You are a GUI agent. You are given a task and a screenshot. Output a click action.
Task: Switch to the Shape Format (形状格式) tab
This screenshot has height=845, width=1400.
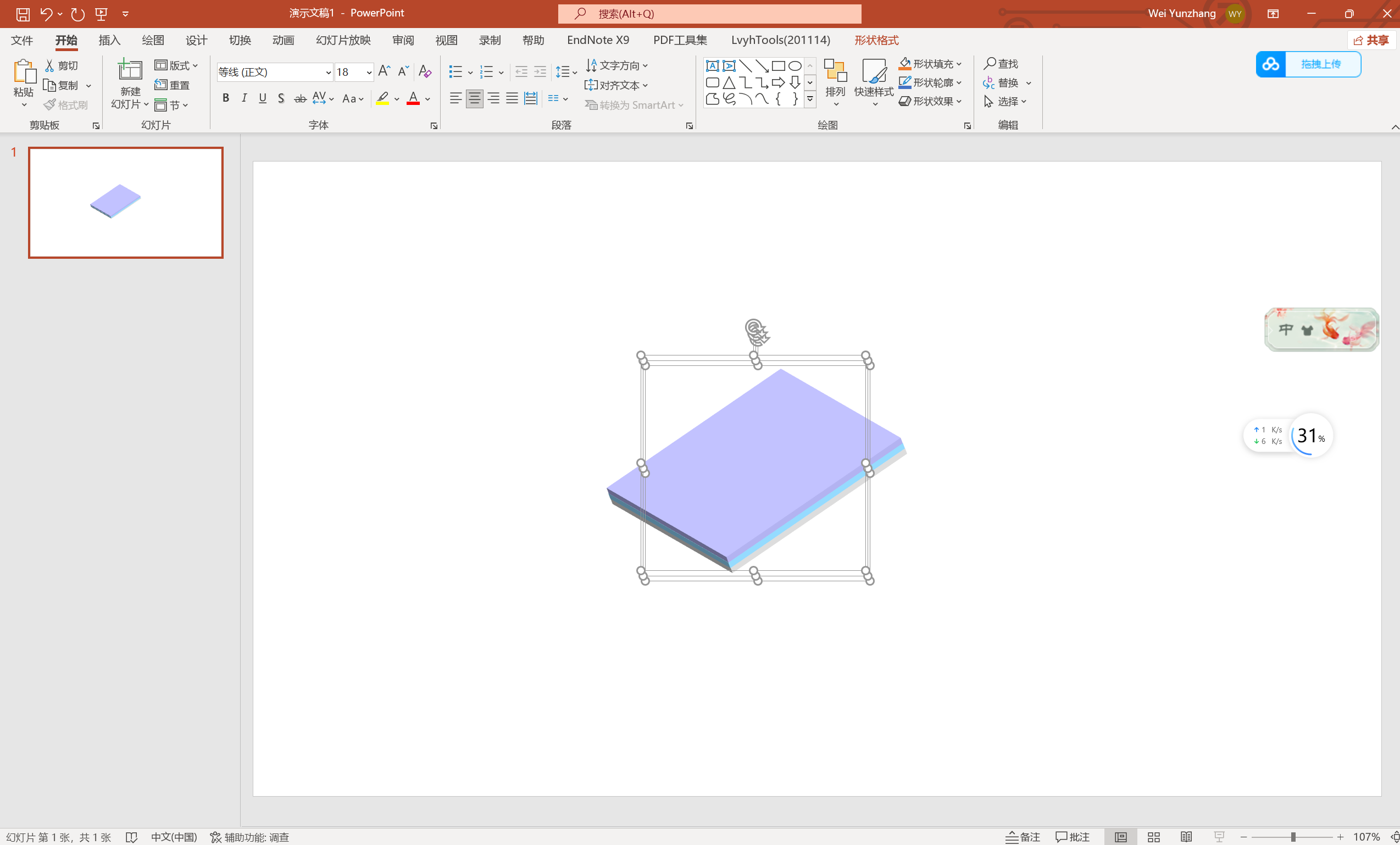pos(876,40)
